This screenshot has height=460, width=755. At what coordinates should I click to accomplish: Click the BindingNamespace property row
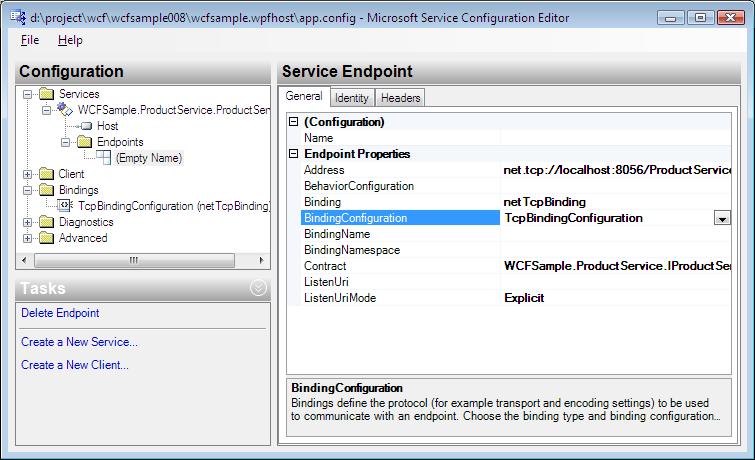pos(516,250)
